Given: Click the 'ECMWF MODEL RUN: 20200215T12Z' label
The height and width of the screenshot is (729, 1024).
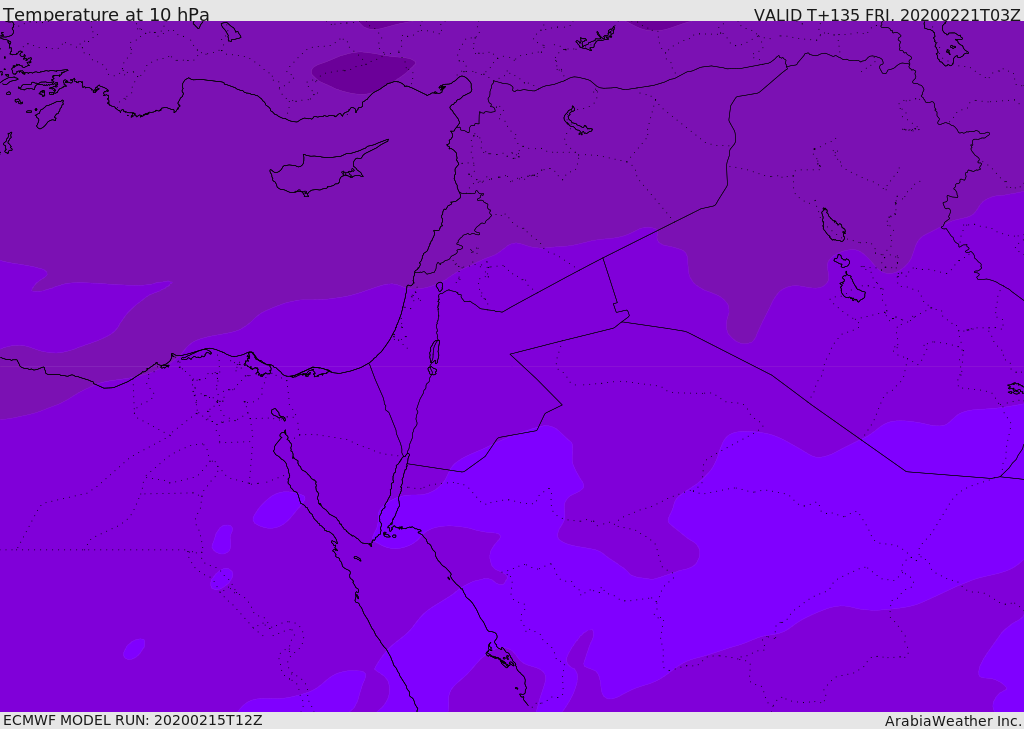Looking at the screenshot, I should [x=133, y=720].
